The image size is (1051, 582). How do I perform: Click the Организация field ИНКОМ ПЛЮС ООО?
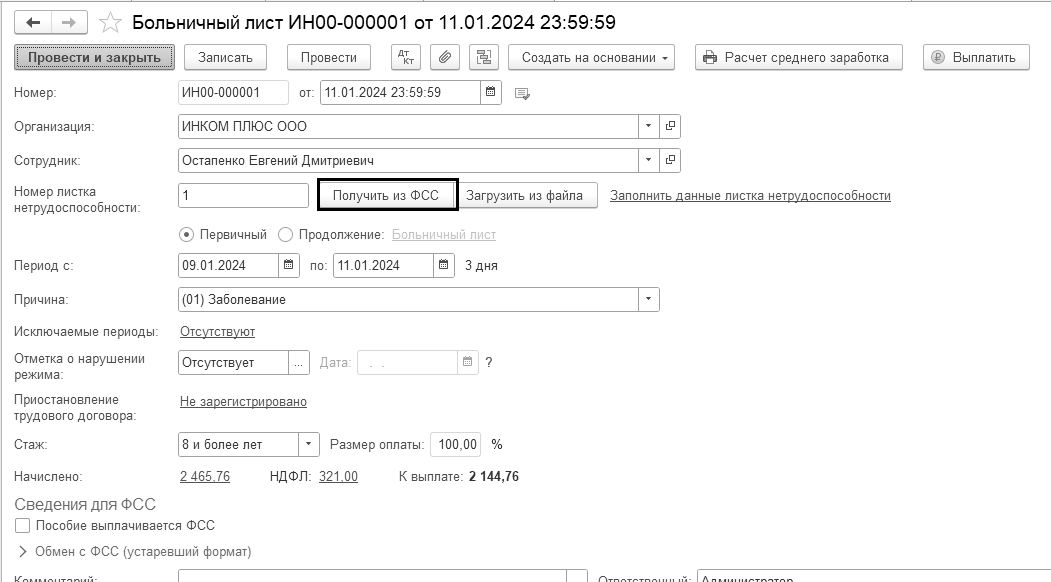(x=408, y=126)
